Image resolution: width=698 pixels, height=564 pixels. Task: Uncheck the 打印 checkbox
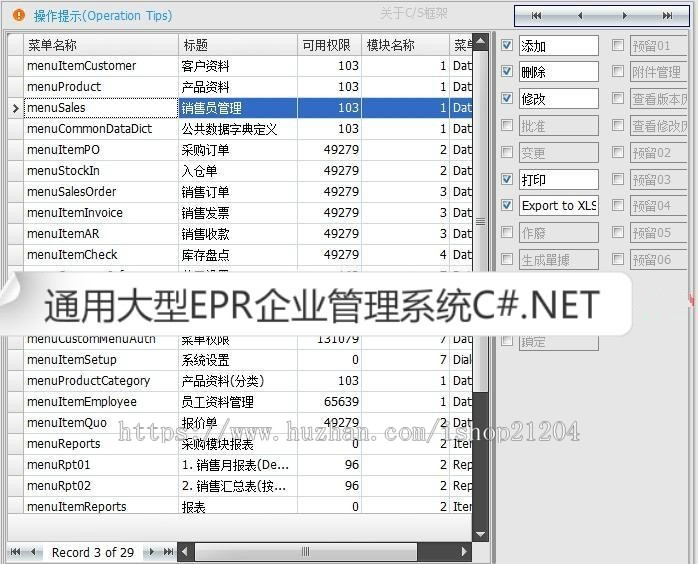click(507, 179)
